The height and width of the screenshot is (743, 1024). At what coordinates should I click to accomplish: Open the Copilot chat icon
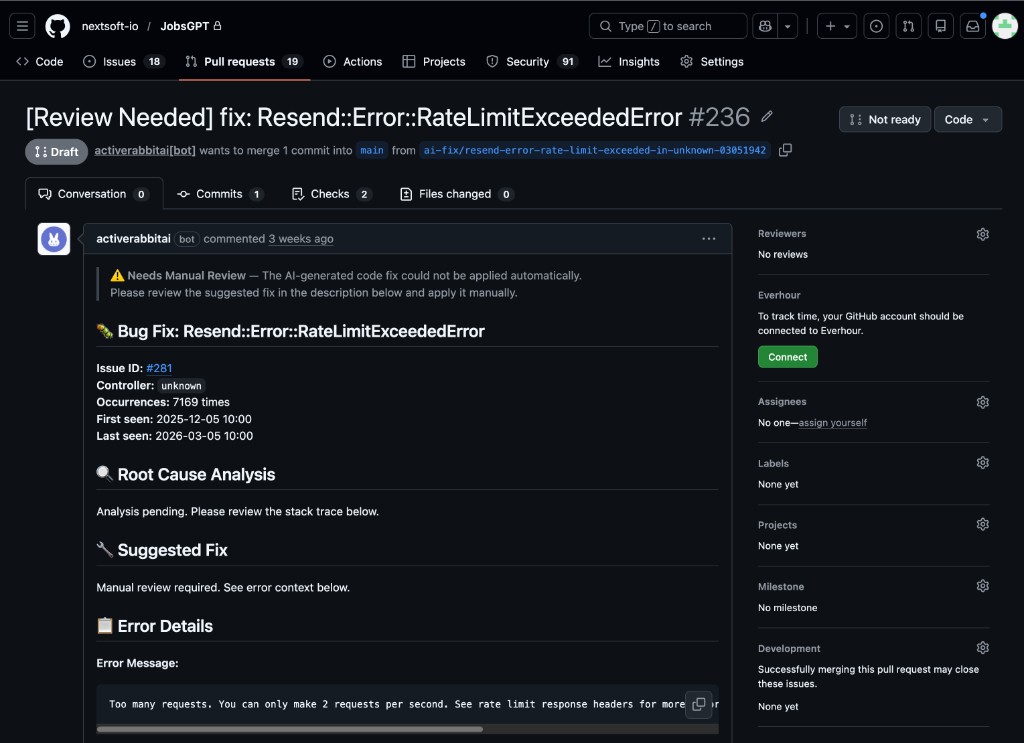(765, 26)
